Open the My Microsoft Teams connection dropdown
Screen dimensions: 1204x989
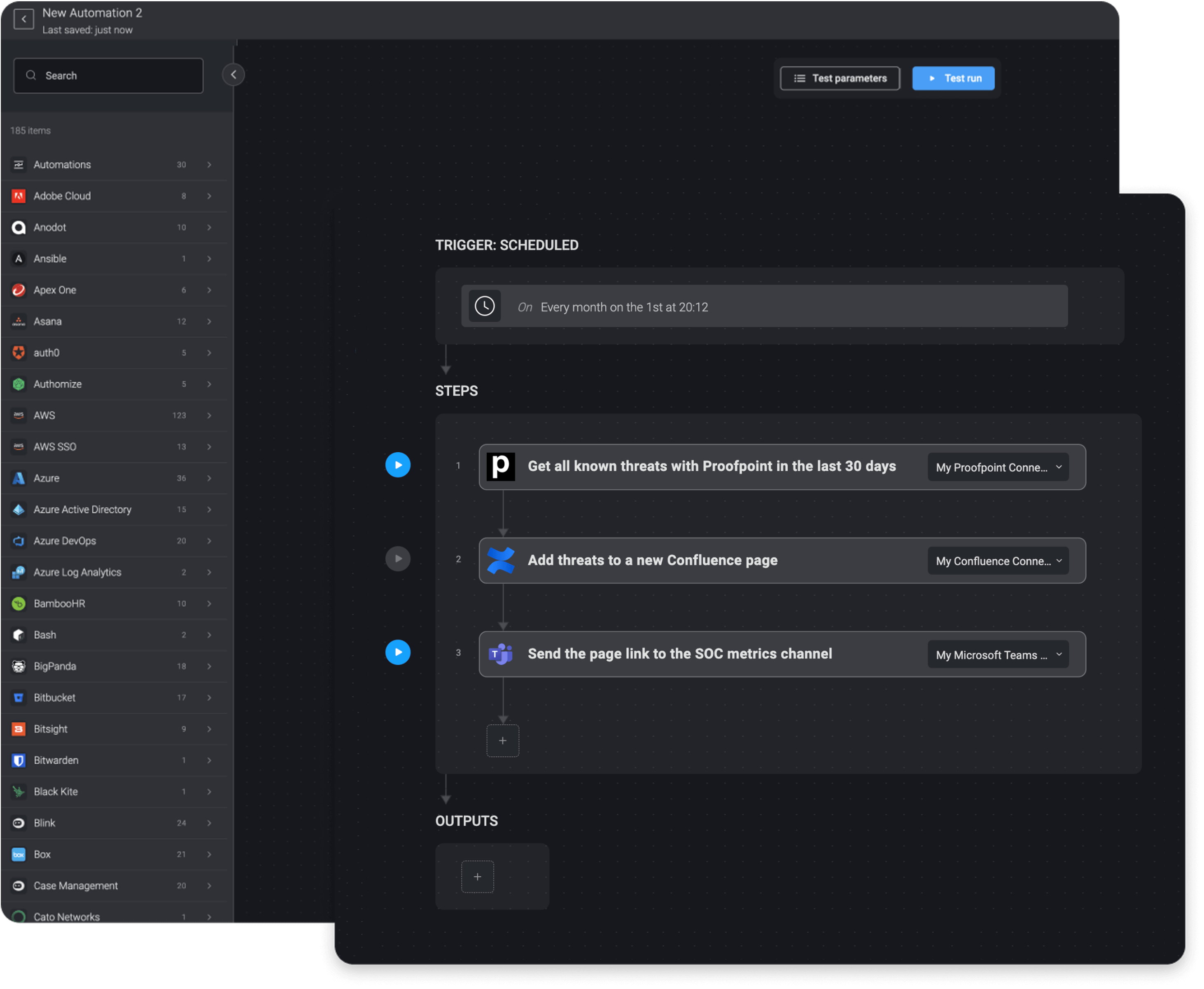click(x=998, y=655)
